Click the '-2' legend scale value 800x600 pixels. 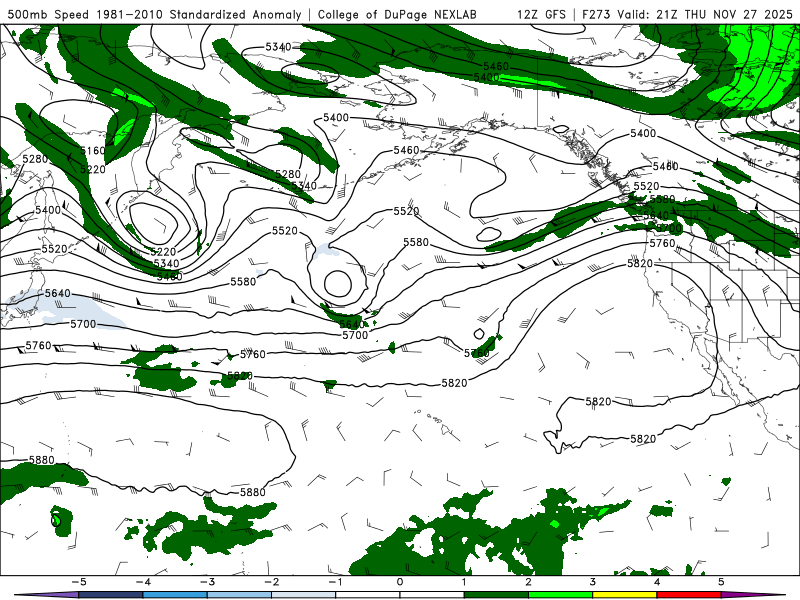pyautogui.click(x=271, y=582)
